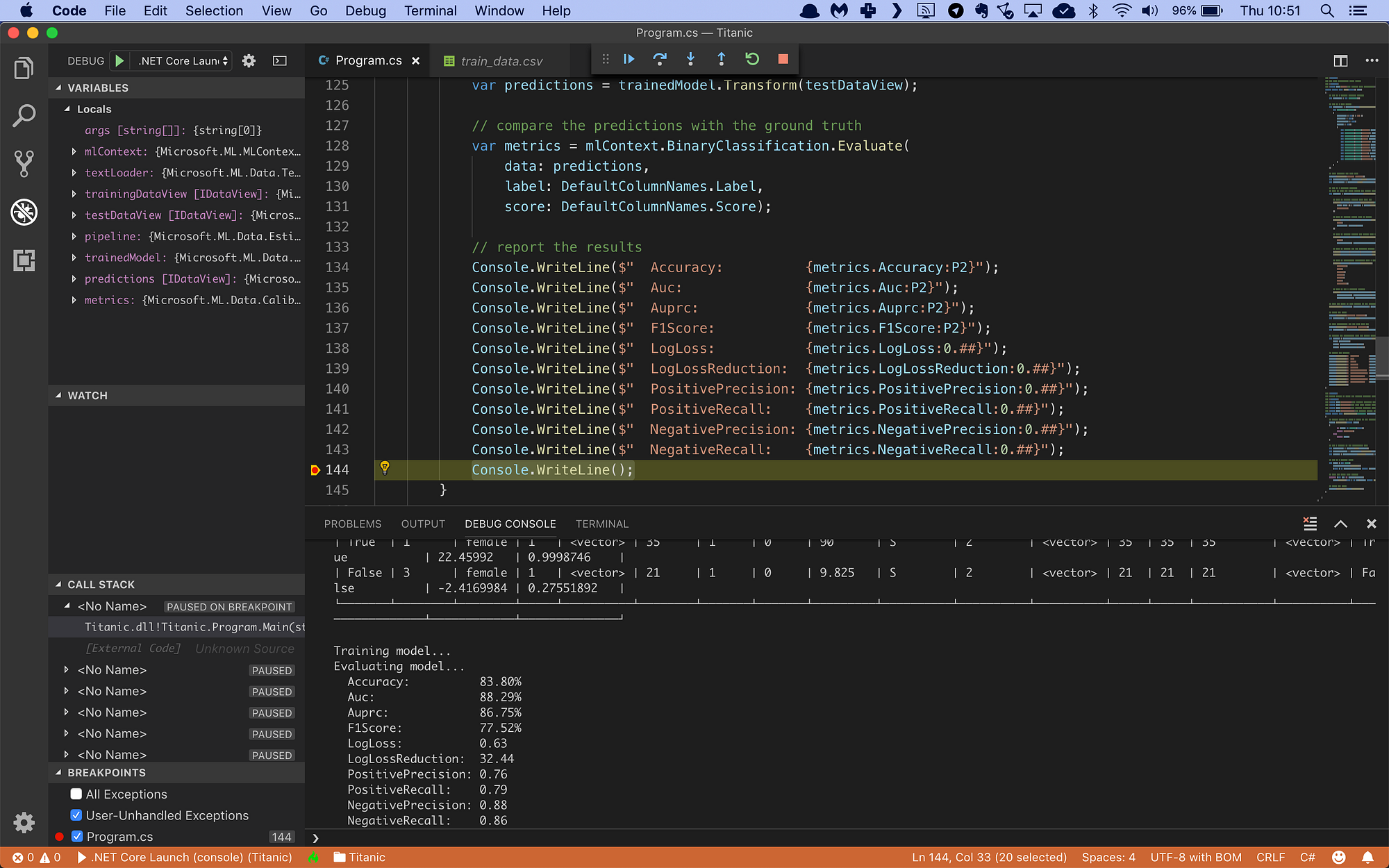Clear the debug console output

click(1310, 524)
